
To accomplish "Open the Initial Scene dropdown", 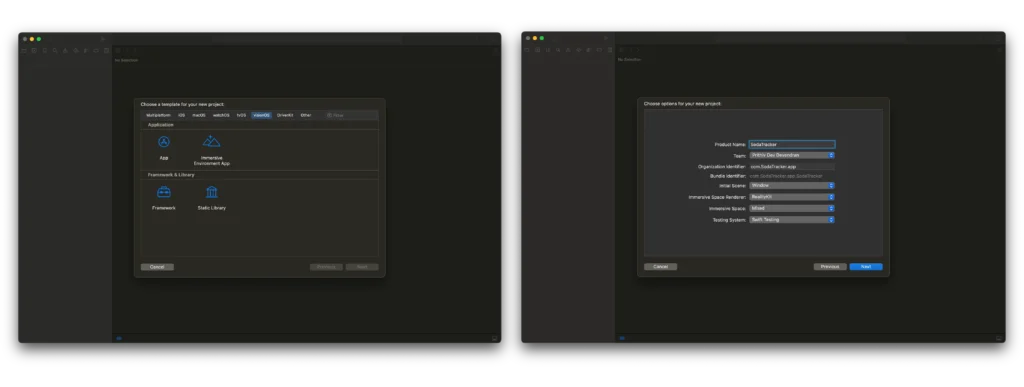I will (792, 185).
